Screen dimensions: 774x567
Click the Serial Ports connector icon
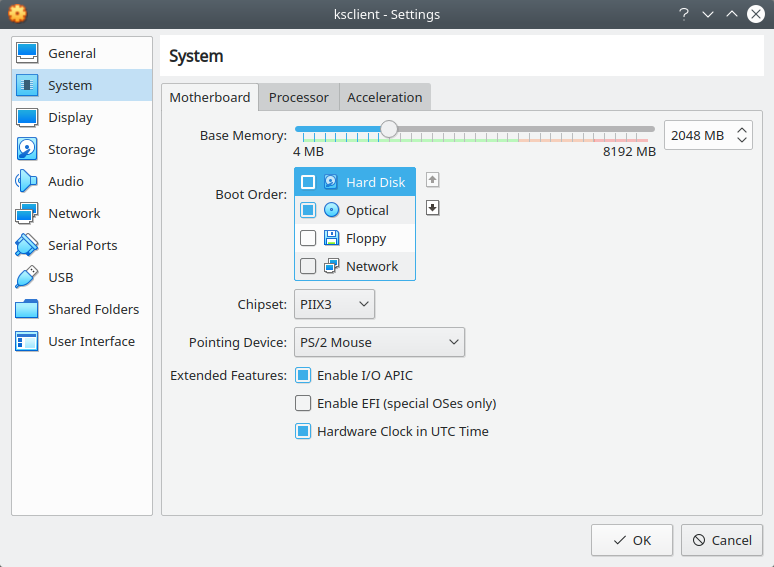click(27, 245)
